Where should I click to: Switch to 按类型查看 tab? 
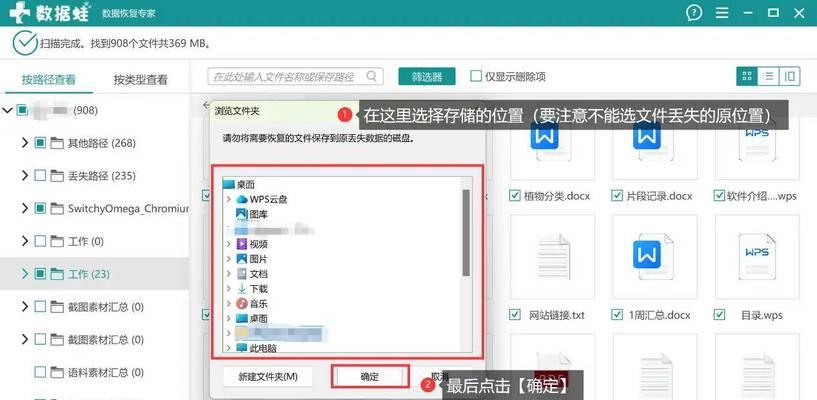coord(141,80)
